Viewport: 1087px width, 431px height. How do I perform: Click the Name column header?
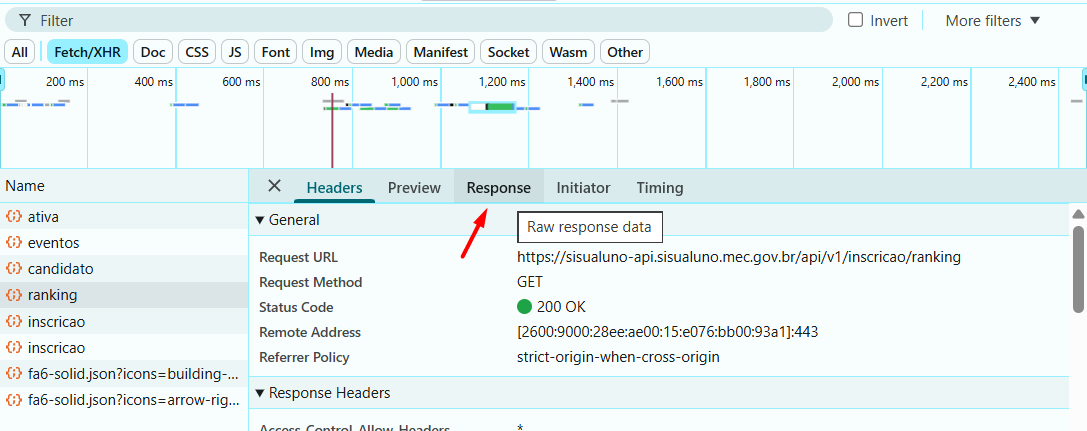tap(124, 186)
